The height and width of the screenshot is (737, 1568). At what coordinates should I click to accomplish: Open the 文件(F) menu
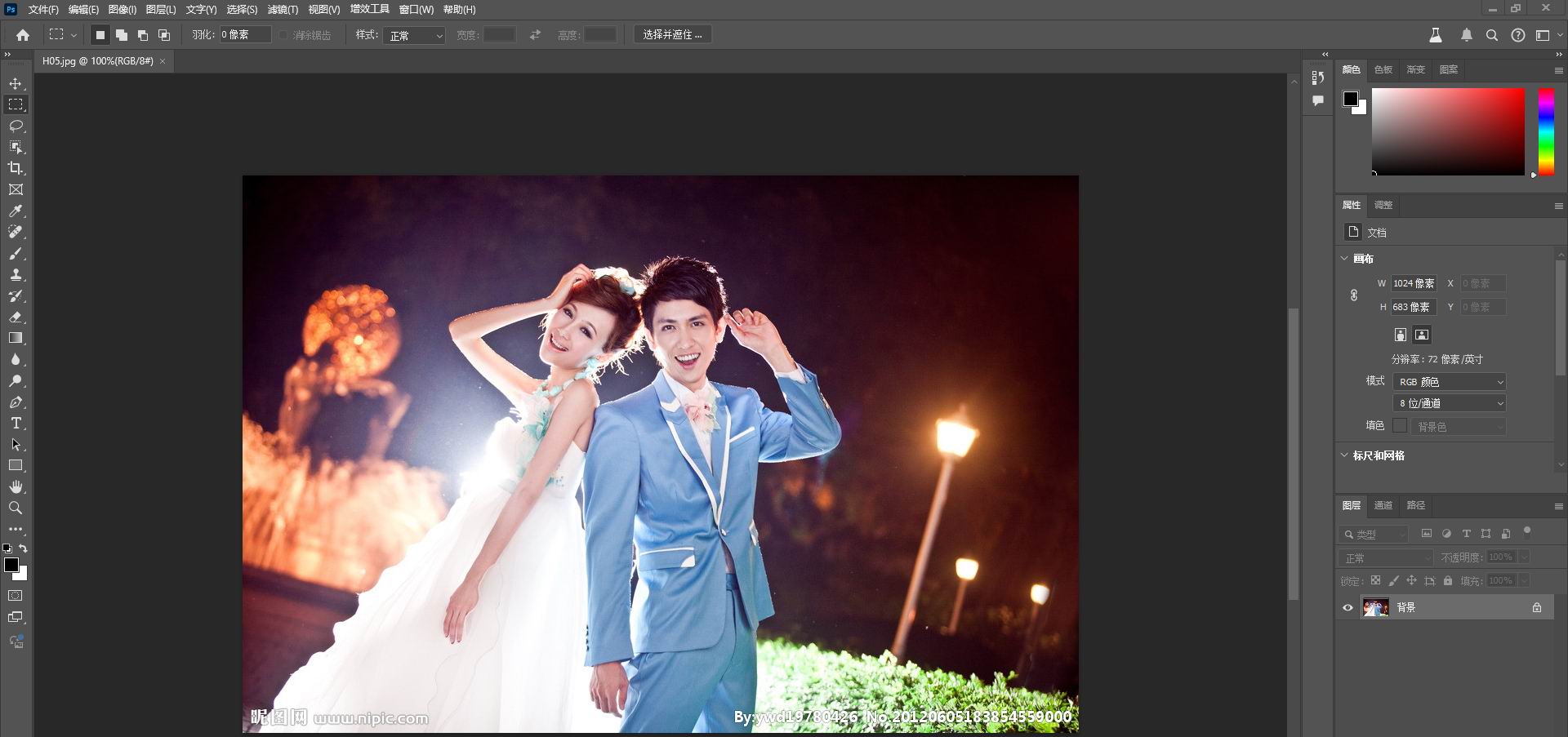click(43, 10)
